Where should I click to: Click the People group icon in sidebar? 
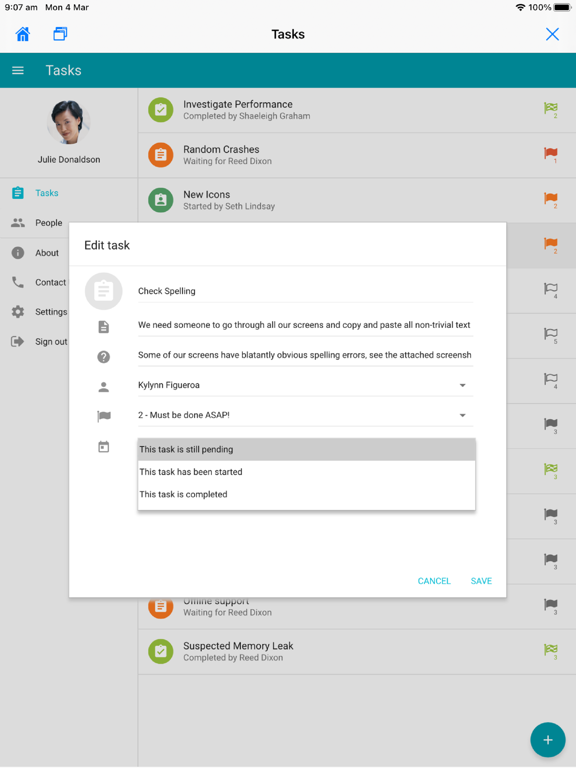coord(18,223)
